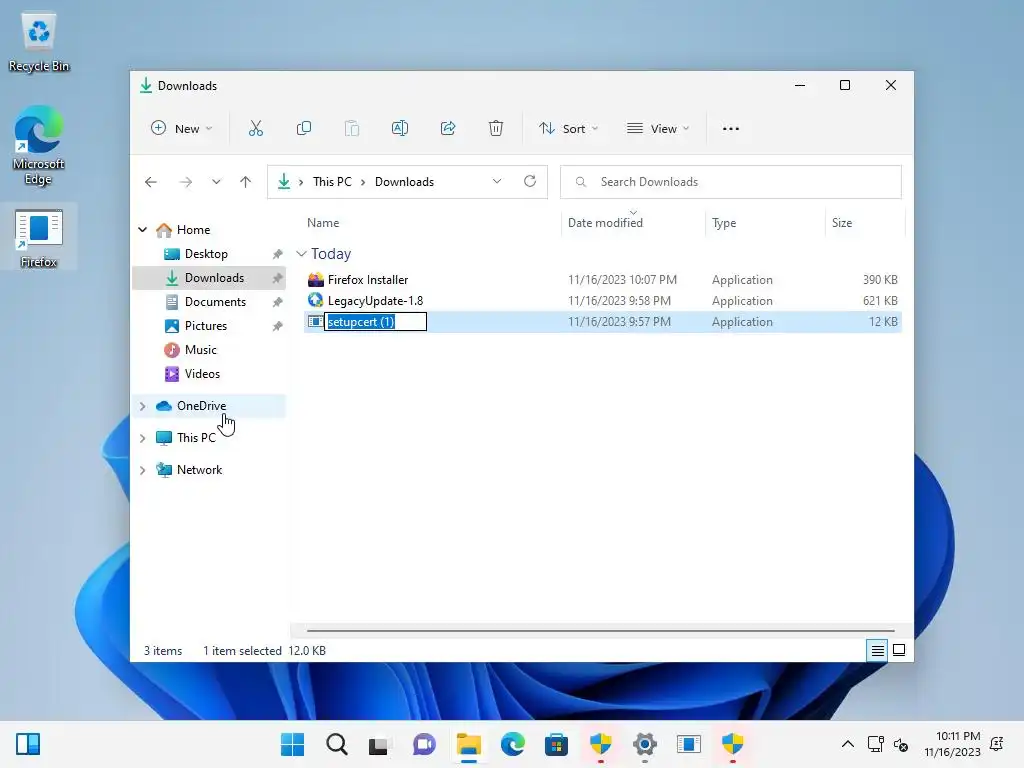
Task: Open Microsoft Edge desktop shortcut
Action: tap(39, 146)
